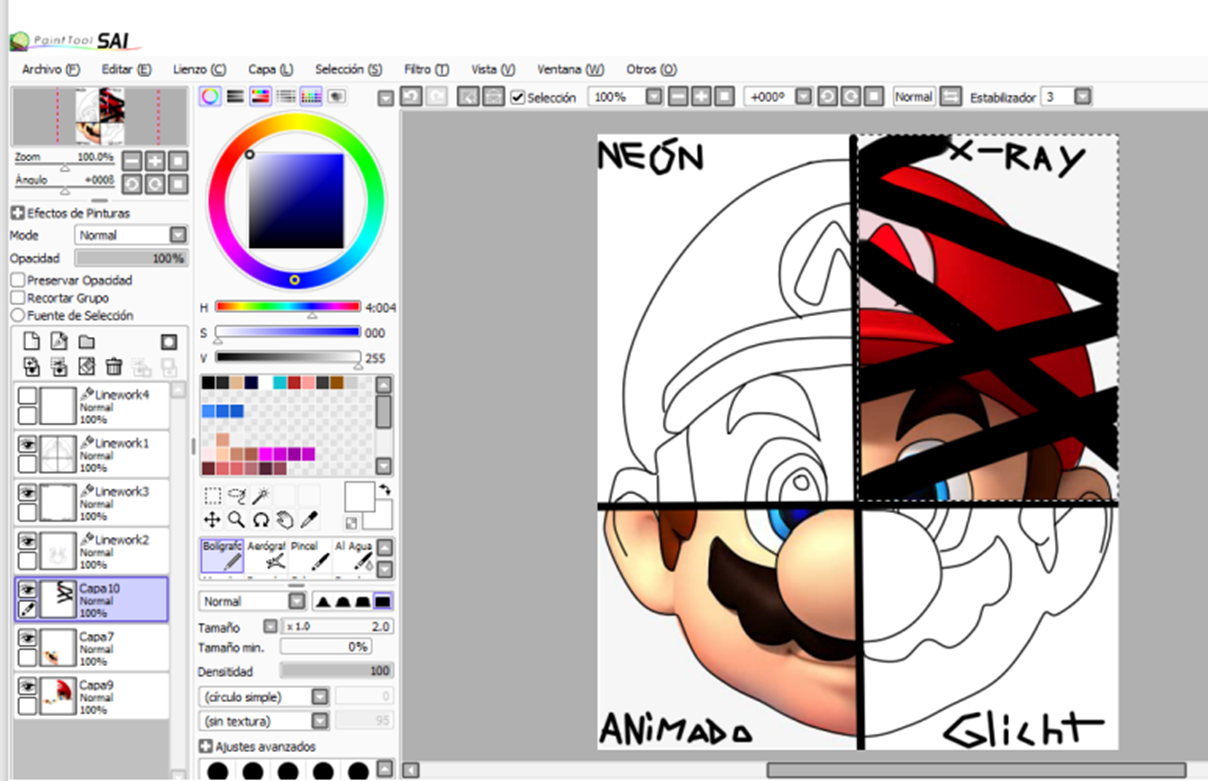Select the rectangular selection tool

click(212, 494)
